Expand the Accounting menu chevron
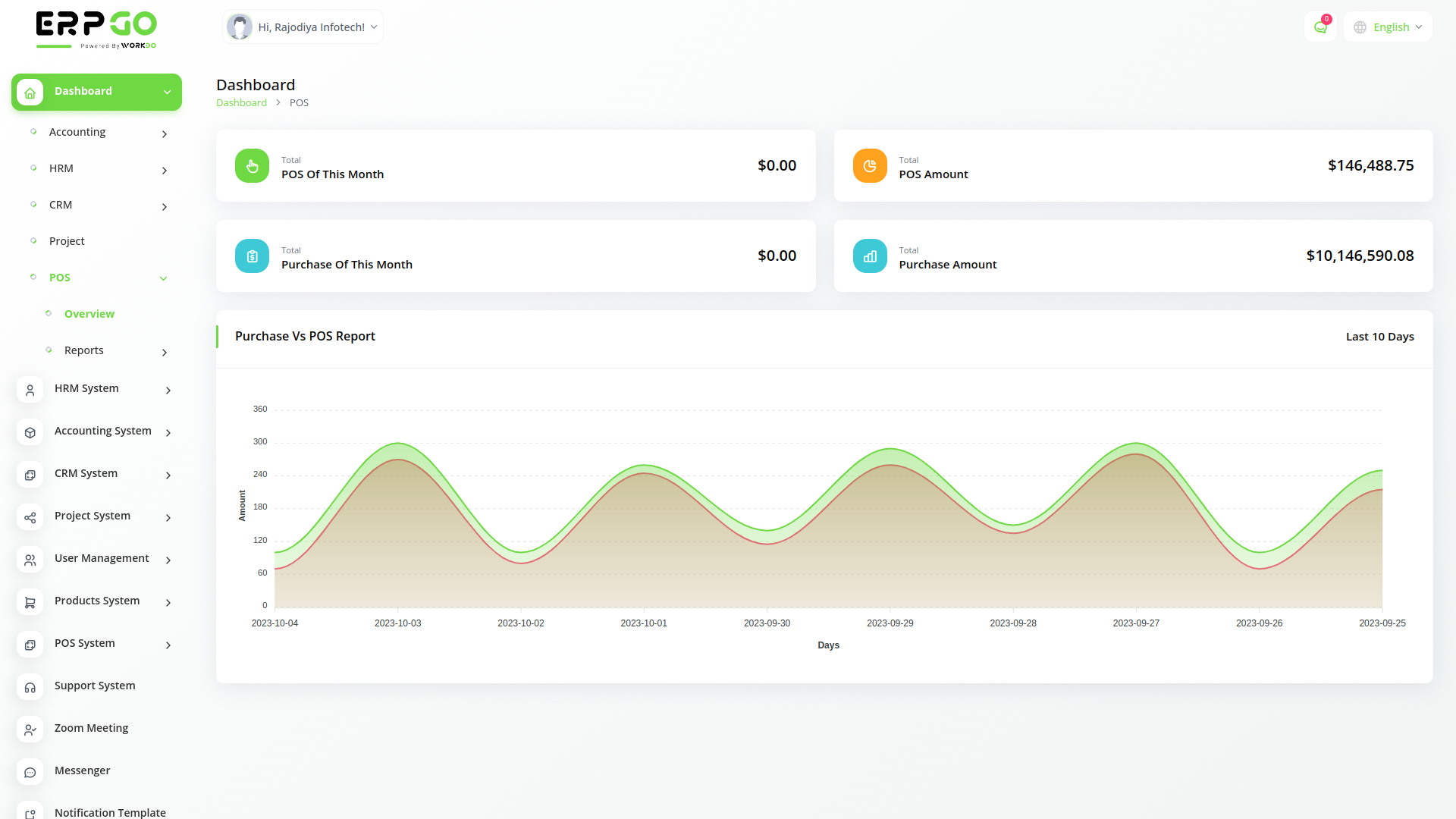Image resolution: width=1456 pixels, height=819 pixels. pos(164,133)
